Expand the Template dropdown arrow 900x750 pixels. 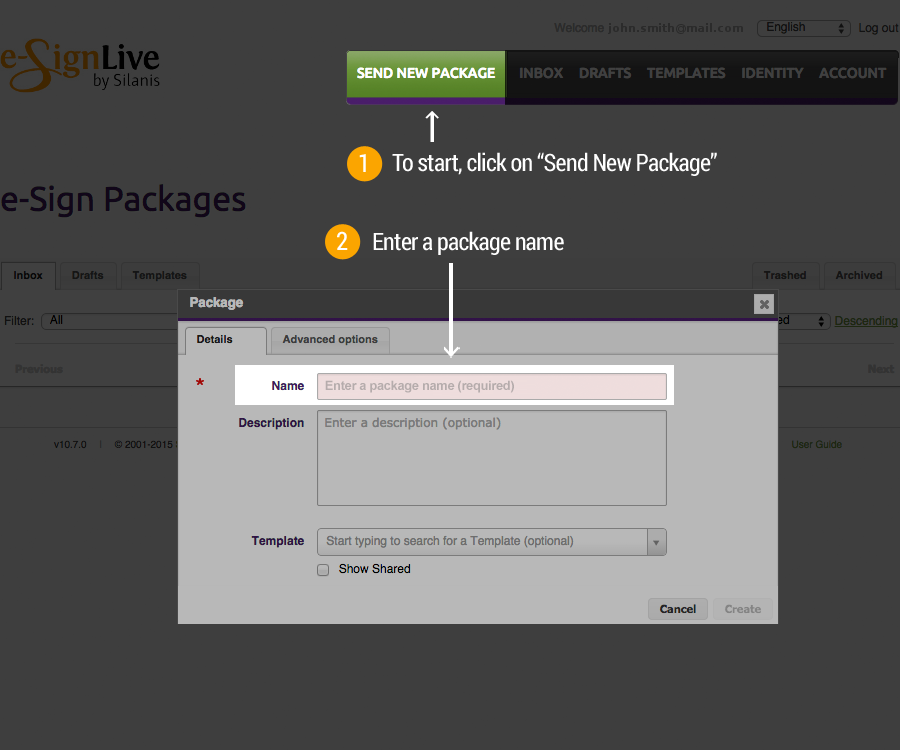pyautogui.click(x=656, y=542)
